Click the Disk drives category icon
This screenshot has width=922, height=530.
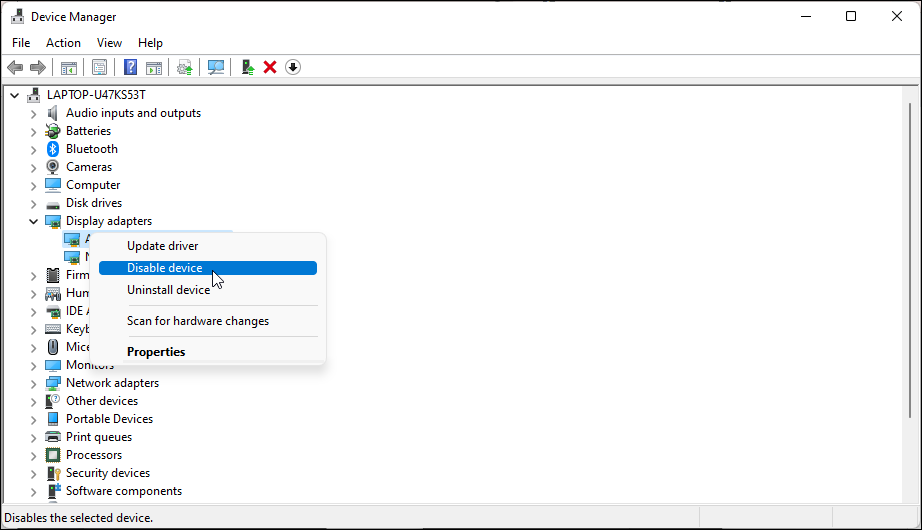click(53, 204)
